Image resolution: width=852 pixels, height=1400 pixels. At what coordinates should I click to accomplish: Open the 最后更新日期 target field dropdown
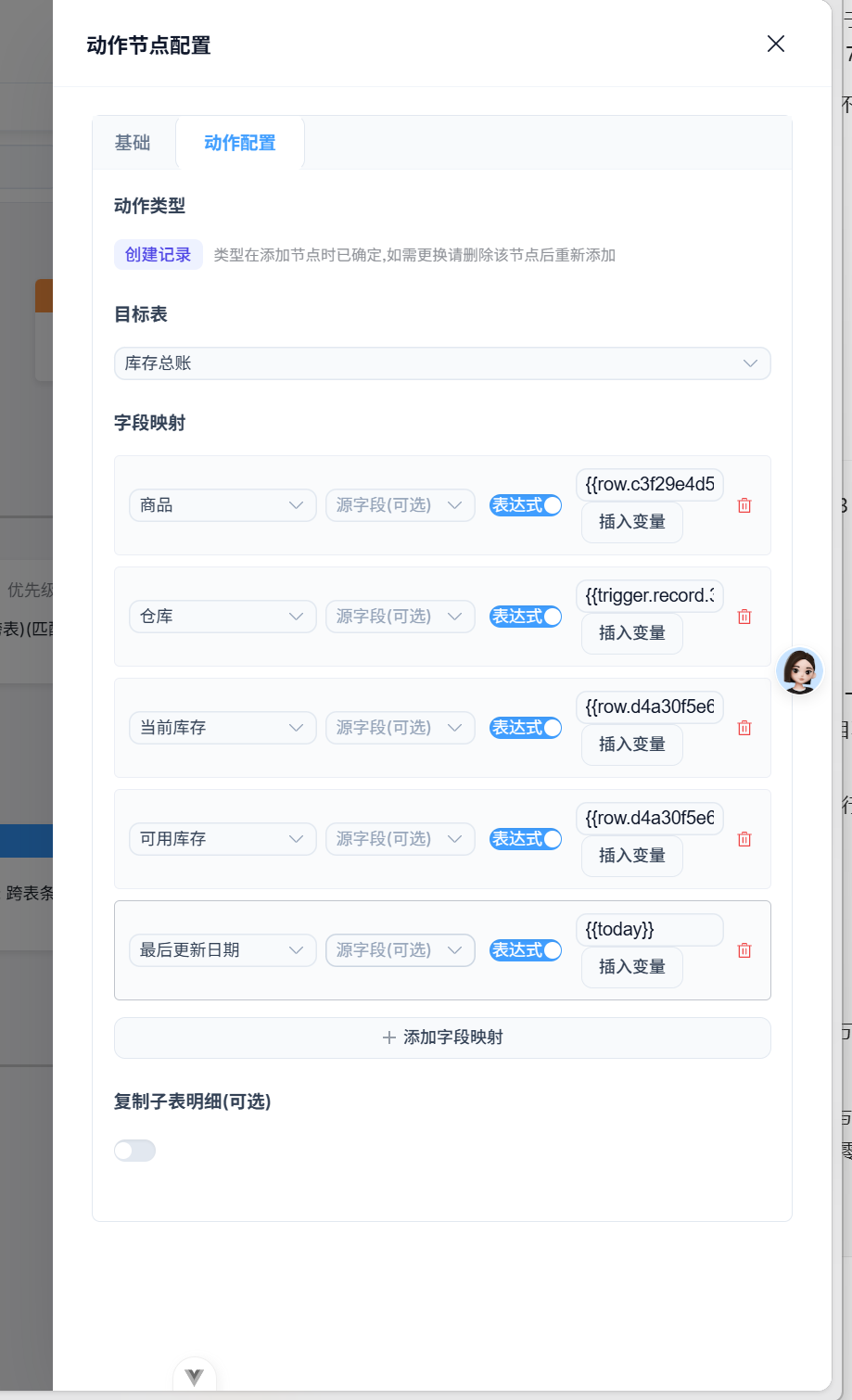(223, 950)
